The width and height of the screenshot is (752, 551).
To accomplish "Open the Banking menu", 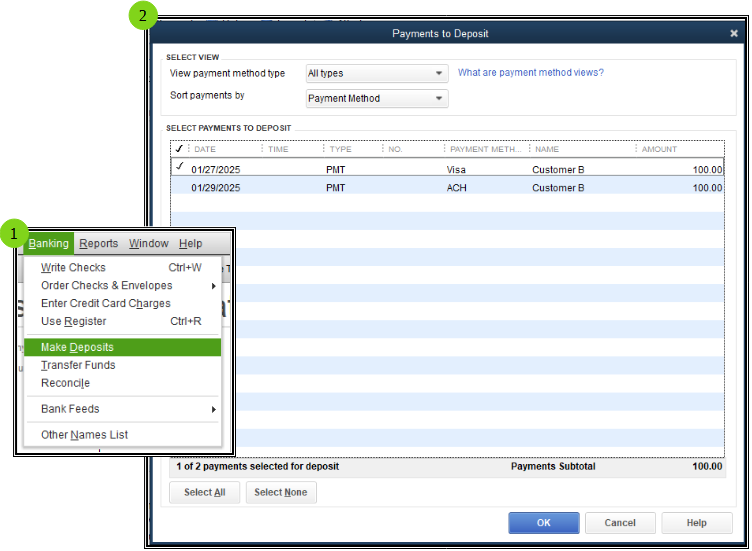I will click(48, 244).
